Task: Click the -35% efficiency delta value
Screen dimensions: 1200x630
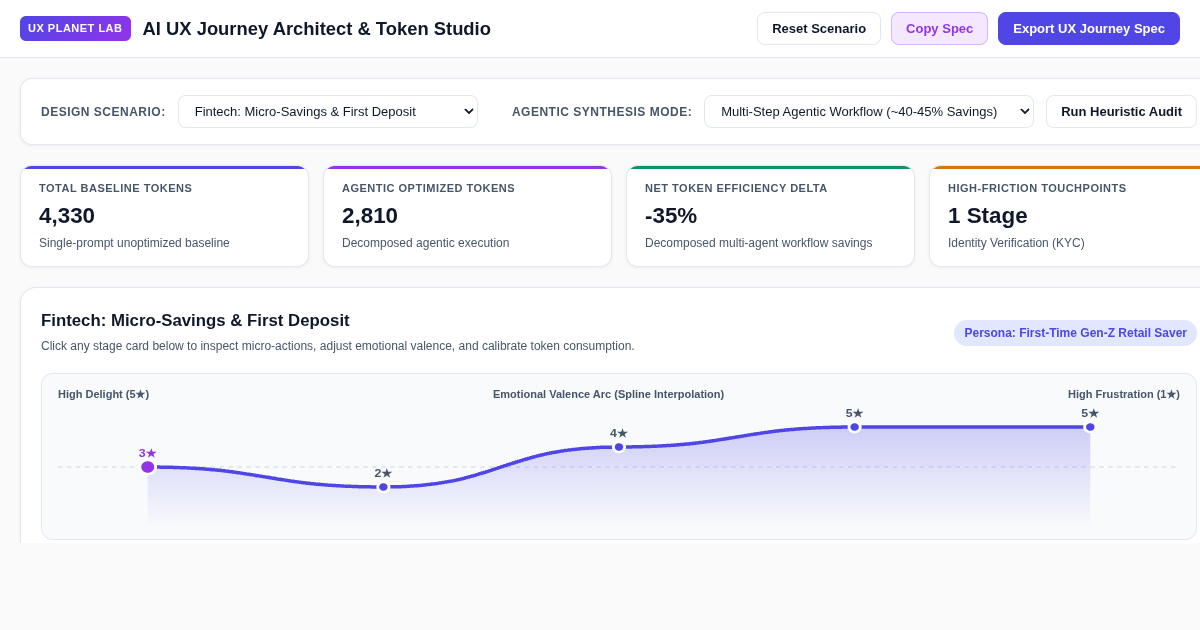Action: pos(671,216)
